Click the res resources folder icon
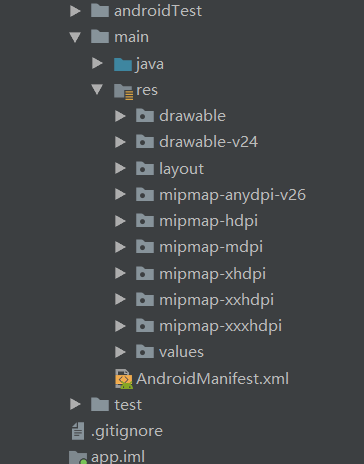This screenshot has height=464, width=364. (123, 91)
